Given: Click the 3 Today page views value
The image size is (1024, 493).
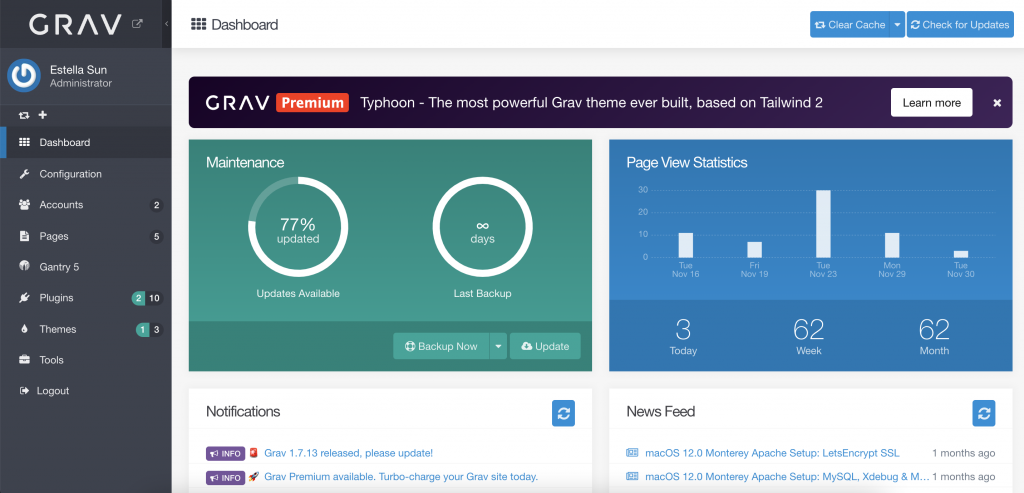Looking at the screenshot, I should click(x=683, y=330).
